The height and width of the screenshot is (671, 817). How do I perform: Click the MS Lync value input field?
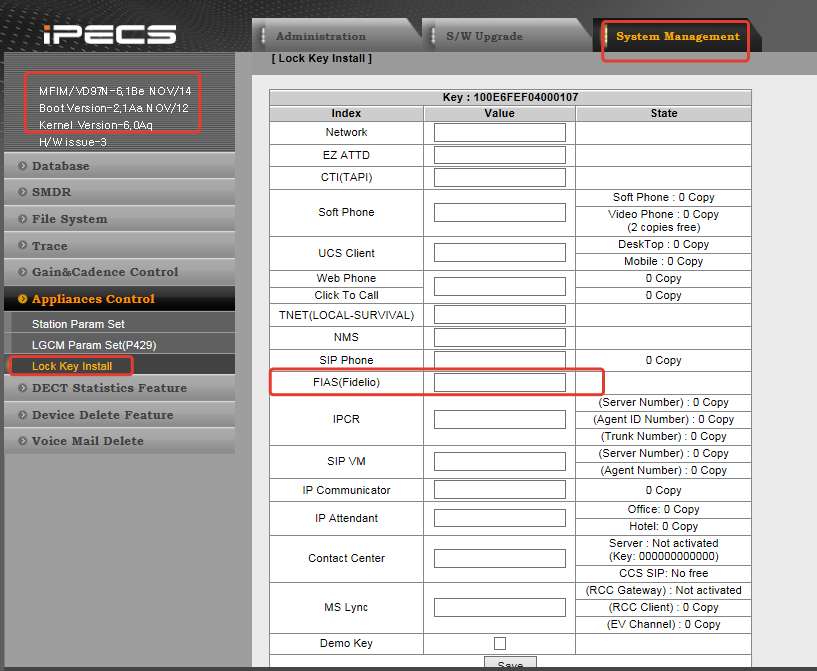pyautogui.click(x=500, y=607)
